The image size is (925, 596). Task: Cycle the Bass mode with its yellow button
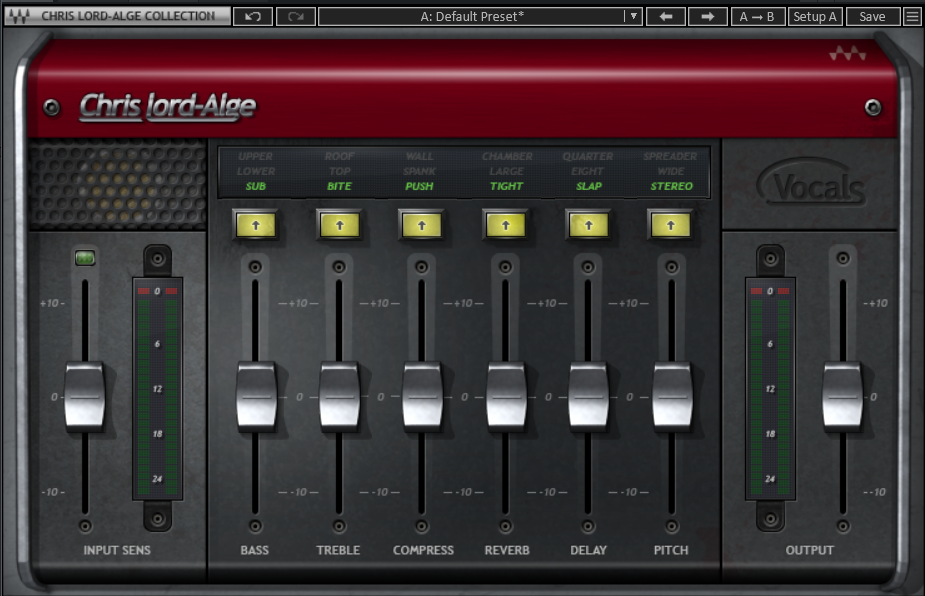256,225
